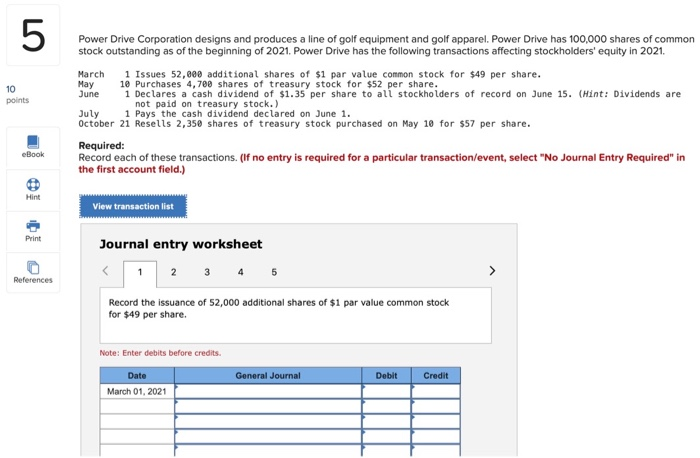Click the 'Record the issuance of 52,000' instruction

click(x=279, y=308)
